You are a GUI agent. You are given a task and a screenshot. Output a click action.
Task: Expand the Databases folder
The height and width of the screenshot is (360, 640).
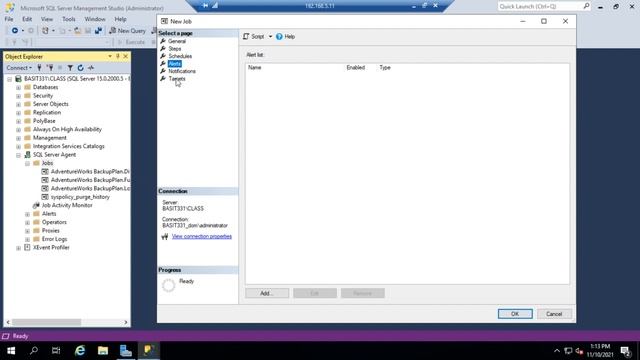(18, 88)
